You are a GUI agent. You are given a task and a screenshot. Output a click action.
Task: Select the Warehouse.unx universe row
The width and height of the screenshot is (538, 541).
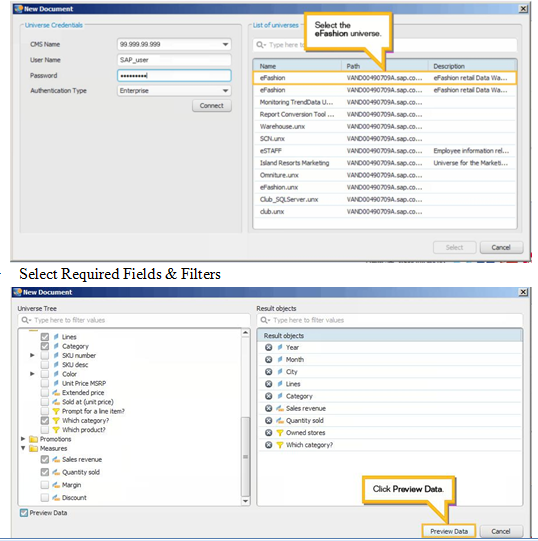coord(384,127)
